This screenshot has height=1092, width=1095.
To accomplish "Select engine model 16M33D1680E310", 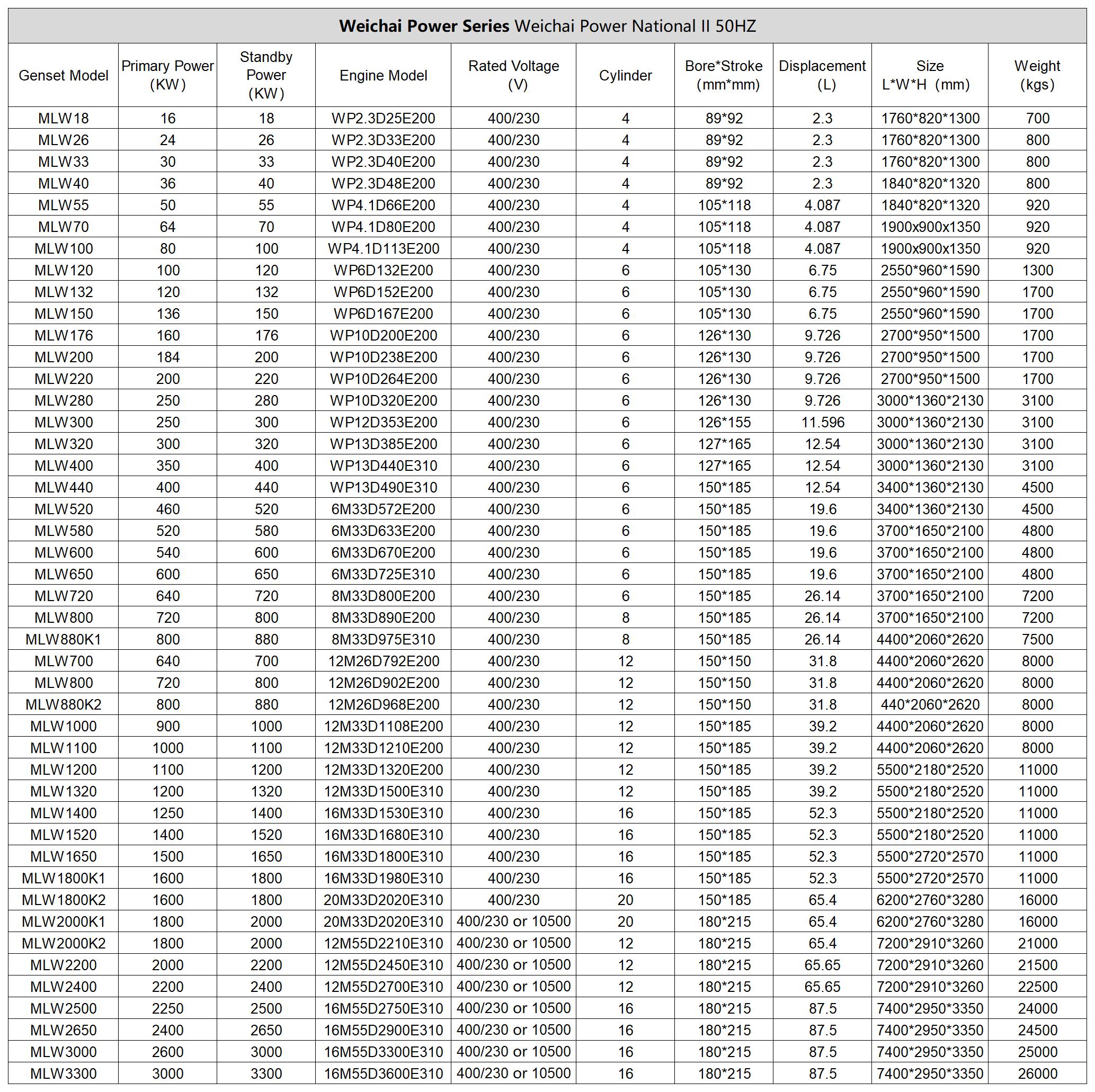I will tap(384, 835).
